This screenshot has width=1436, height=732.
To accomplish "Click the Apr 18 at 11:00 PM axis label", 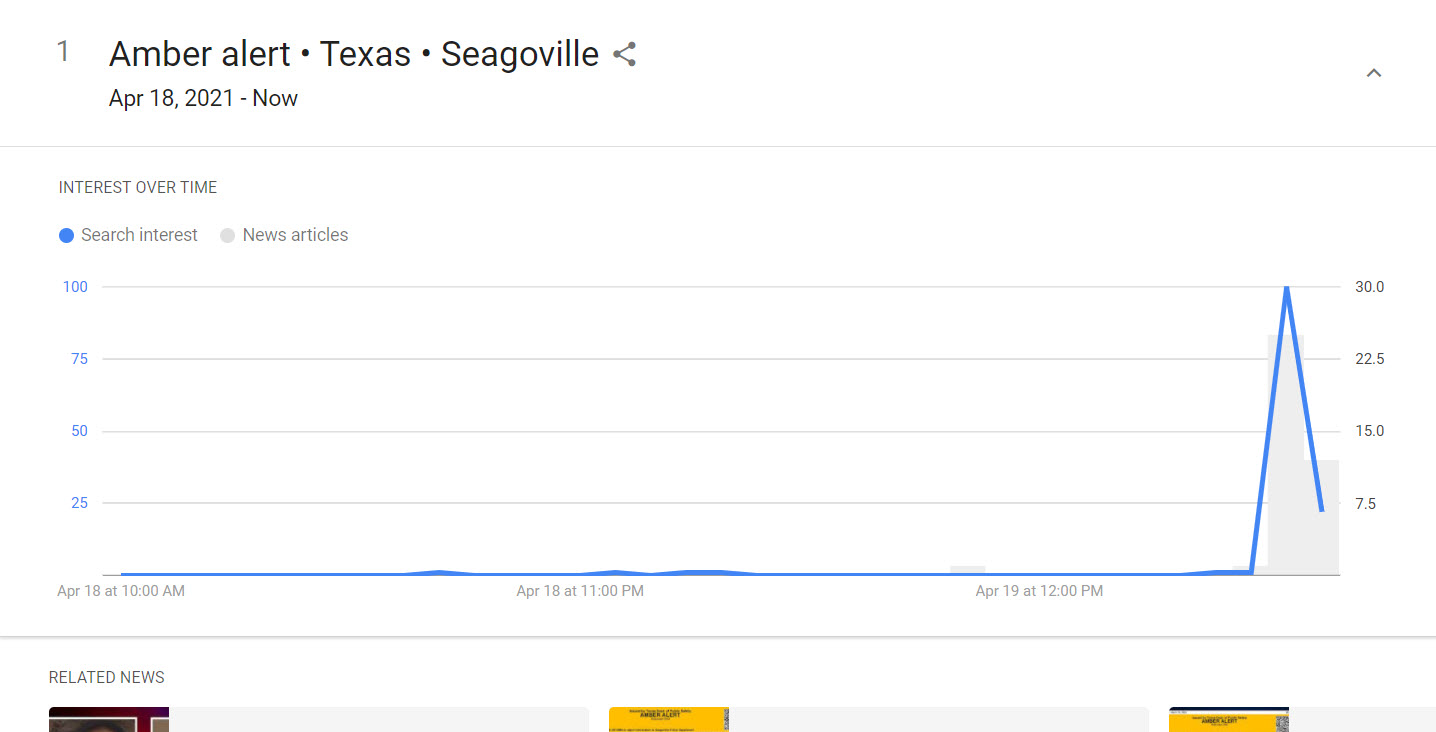I will coord(580,590).
